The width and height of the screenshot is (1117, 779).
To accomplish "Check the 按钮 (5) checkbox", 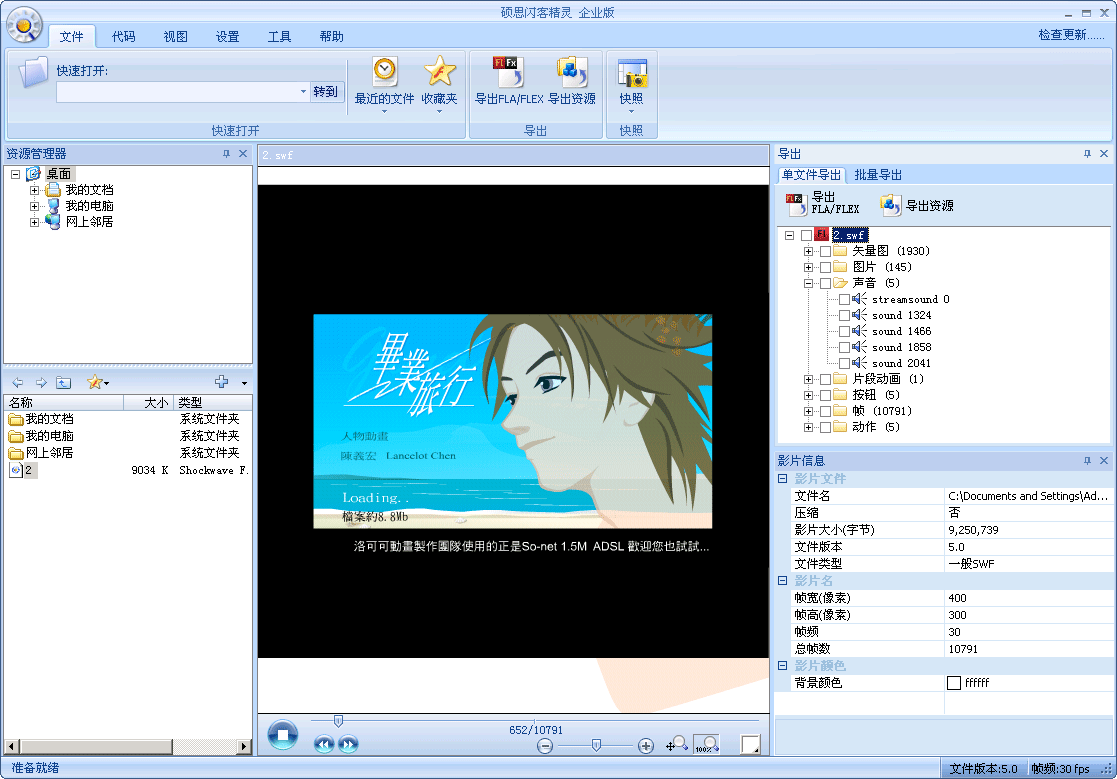I will [825, 395].
